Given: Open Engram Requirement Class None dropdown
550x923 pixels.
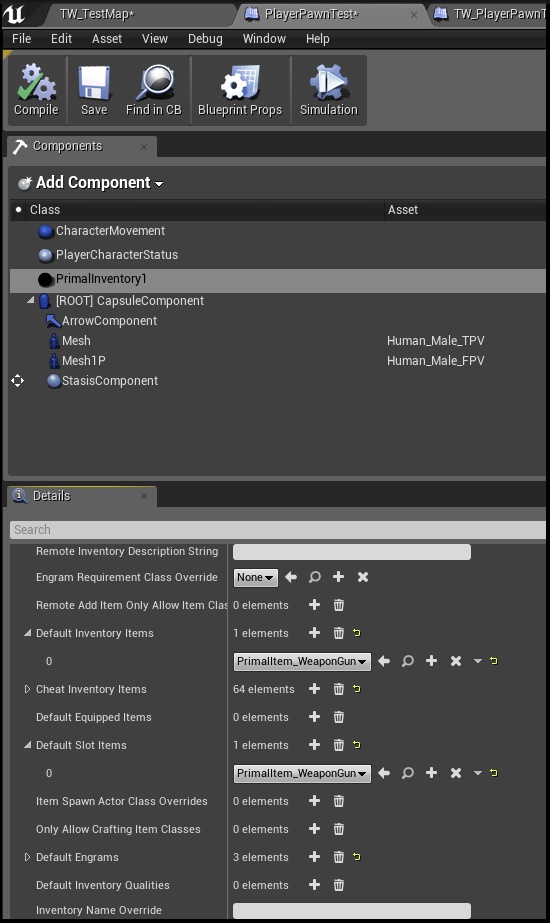Looking at the screenshot, I should tap(256, 577).
